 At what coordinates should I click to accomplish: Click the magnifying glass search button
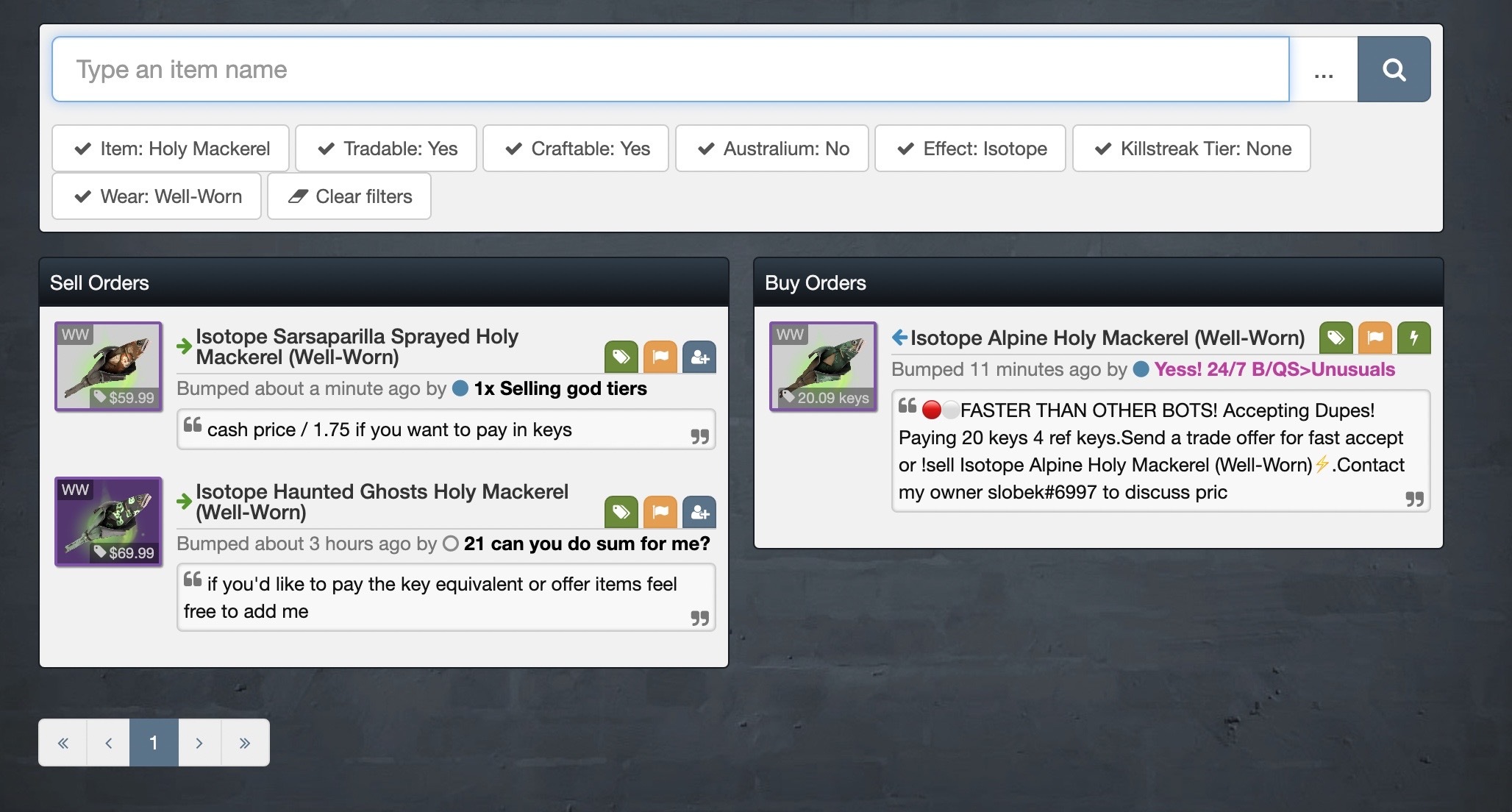click(1394, 69)
